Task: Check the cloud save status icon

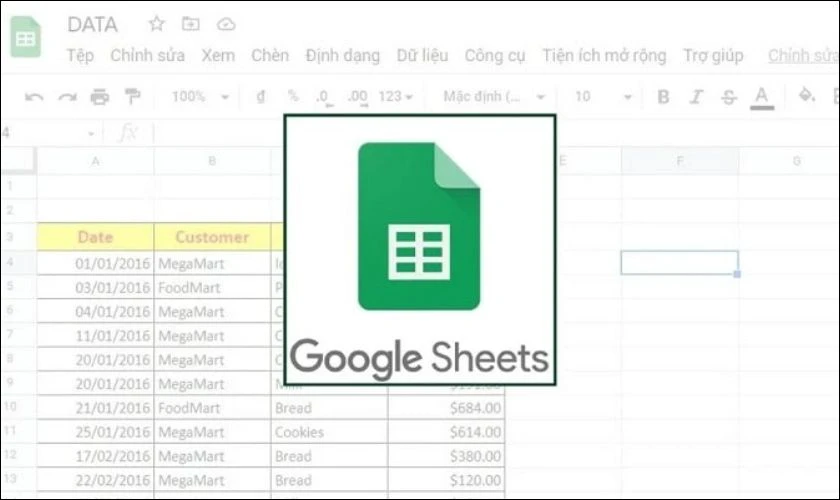Action: tap(226, 24)
